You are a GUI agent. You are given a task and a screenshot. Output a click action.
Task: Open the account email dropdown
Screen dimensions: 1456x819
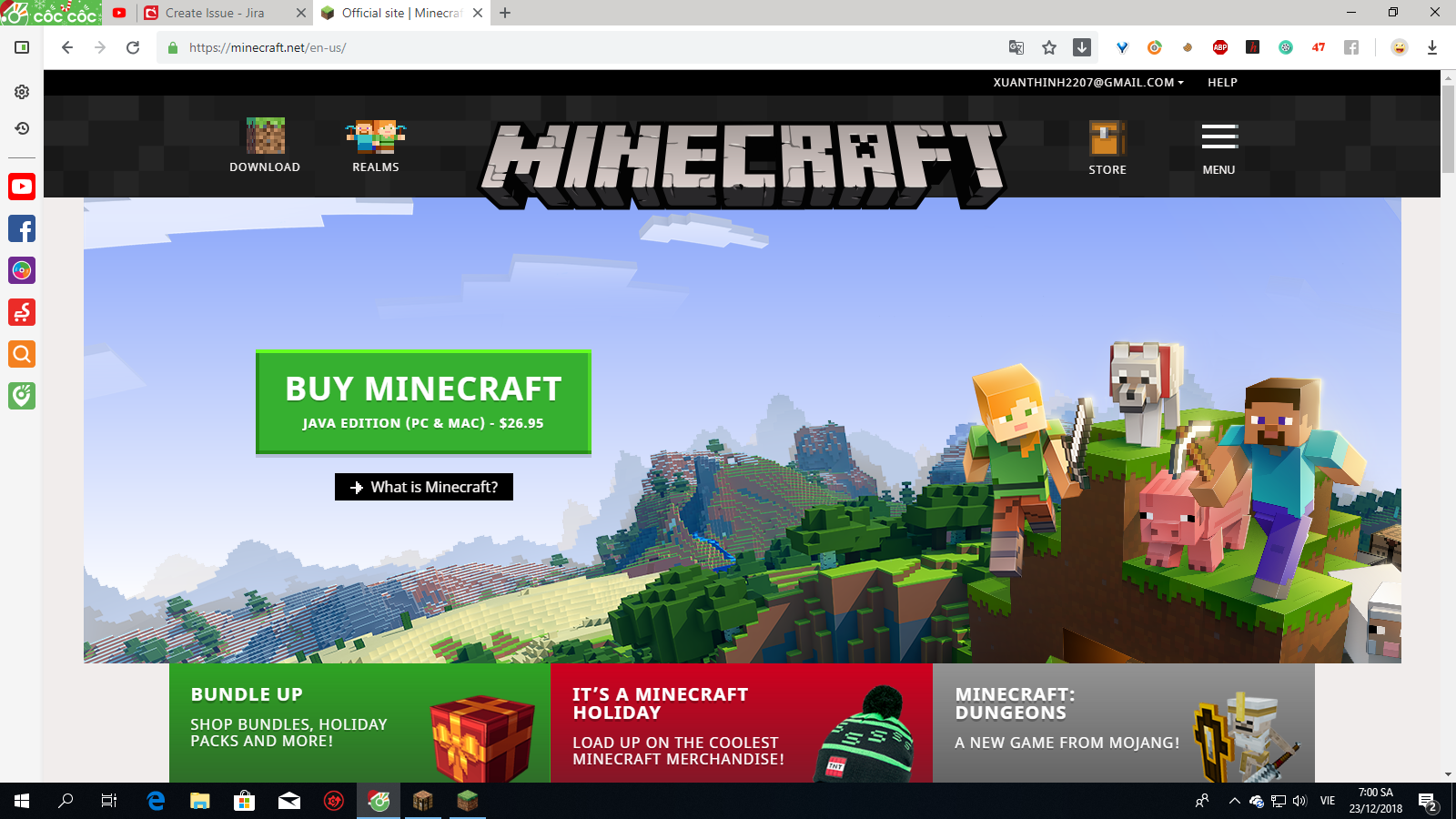(1088, 82)
